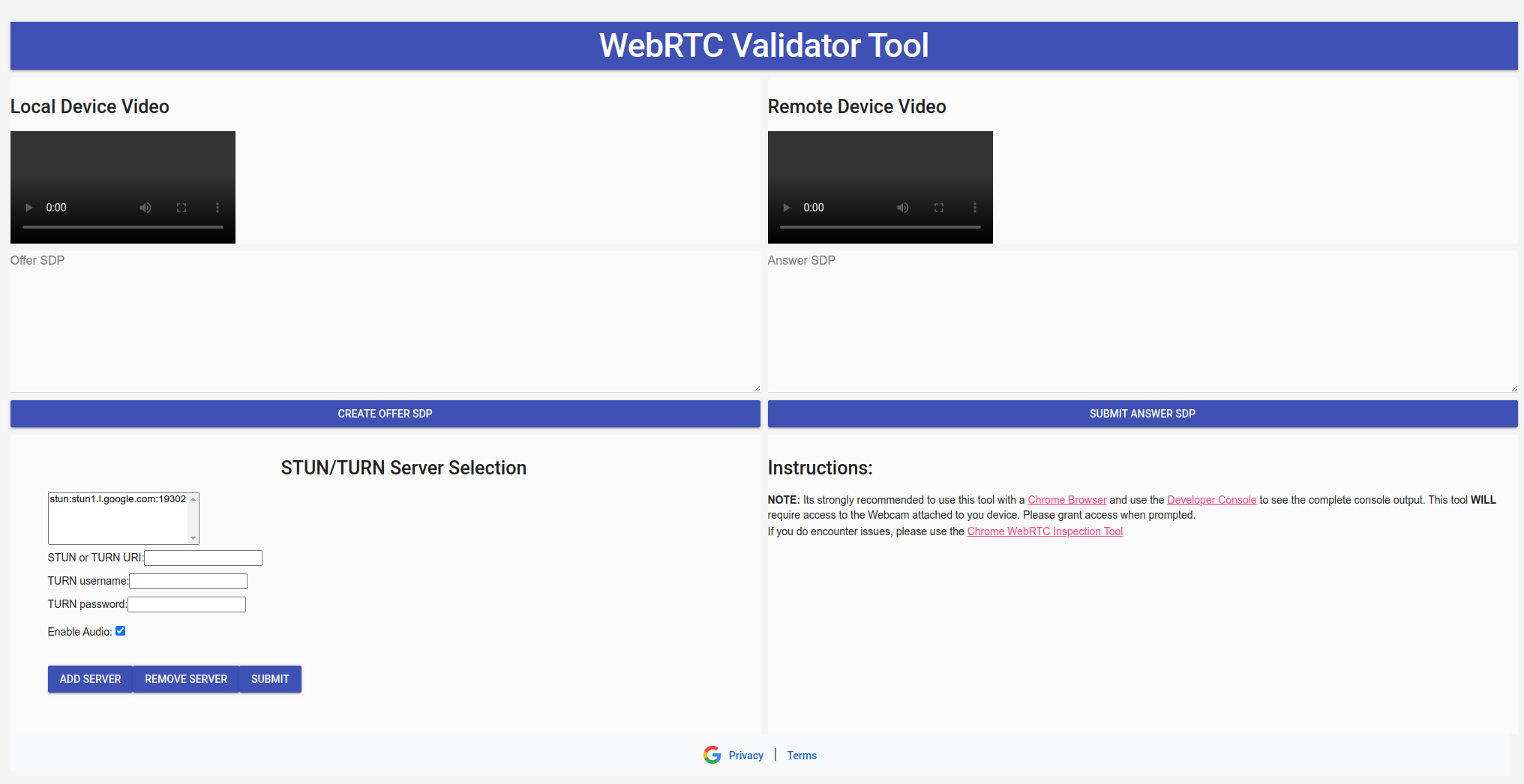Open the Chrome WebRTC Inspection Tool link
This screenshot has height=784, width=1524.
pos(1045,531)
